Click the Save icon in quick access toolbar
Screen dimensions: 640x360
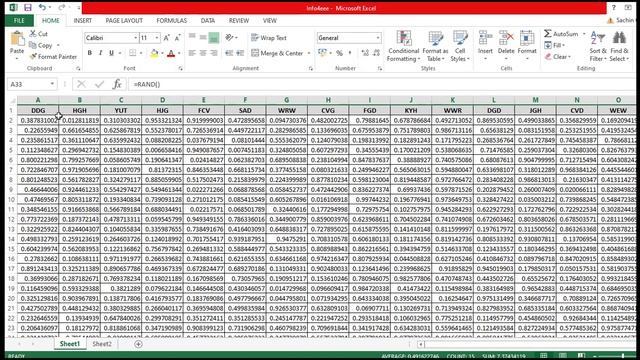pos(27,7)
